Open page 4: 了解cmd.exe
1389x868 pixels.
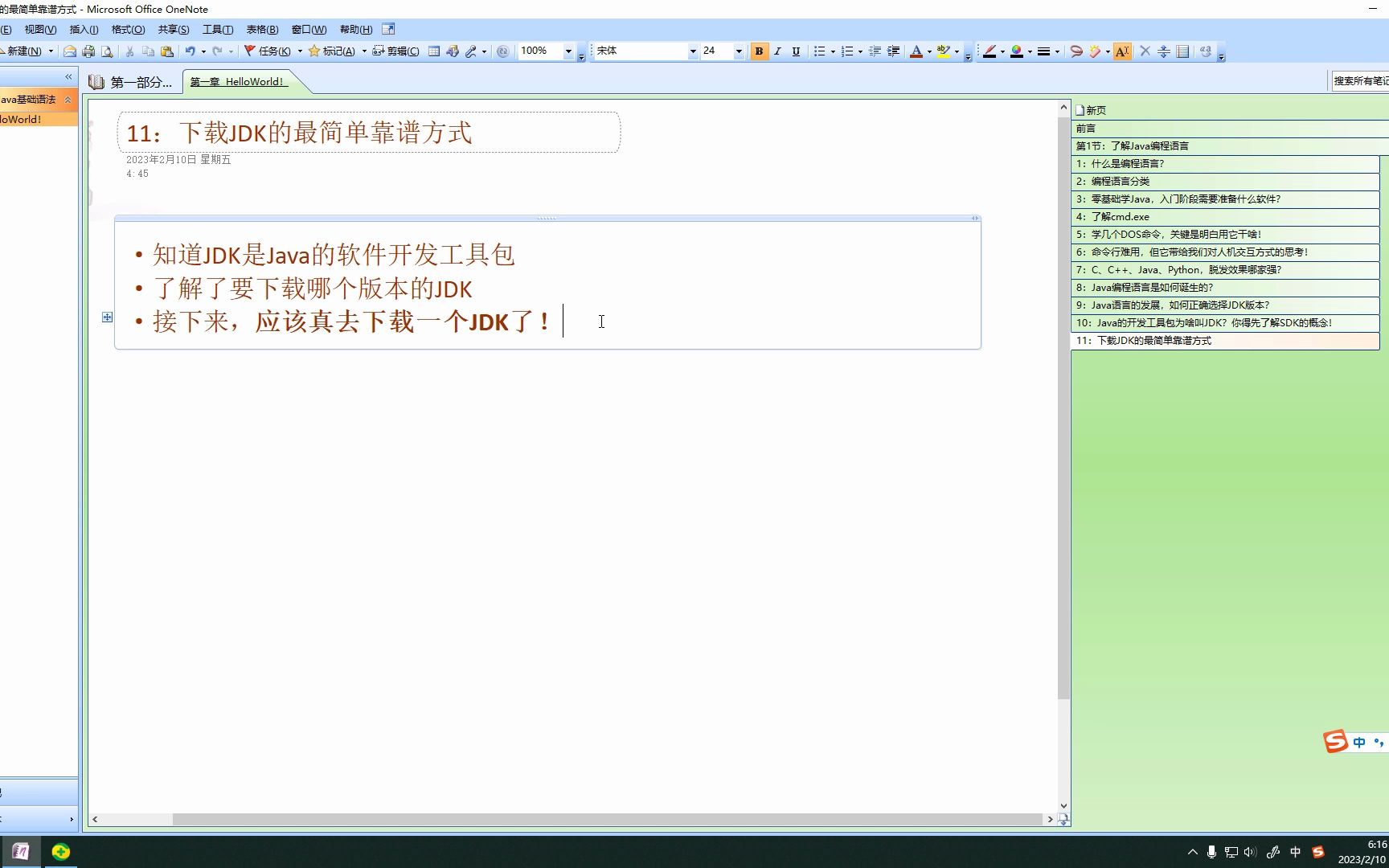point(1225,217)
